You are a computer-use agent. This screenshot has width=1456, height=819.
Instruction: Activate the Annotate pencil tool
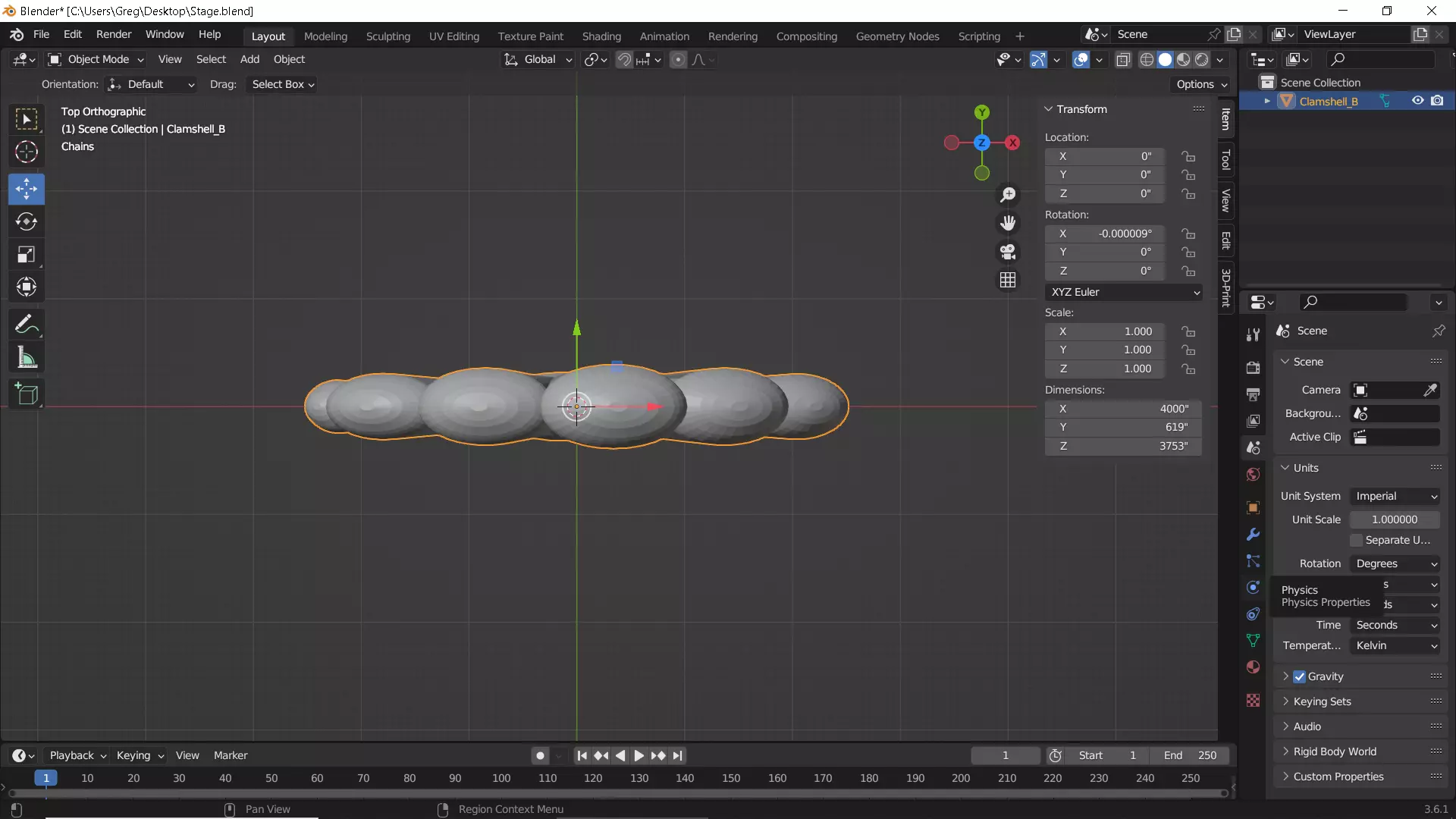click(x=27, y=325)
